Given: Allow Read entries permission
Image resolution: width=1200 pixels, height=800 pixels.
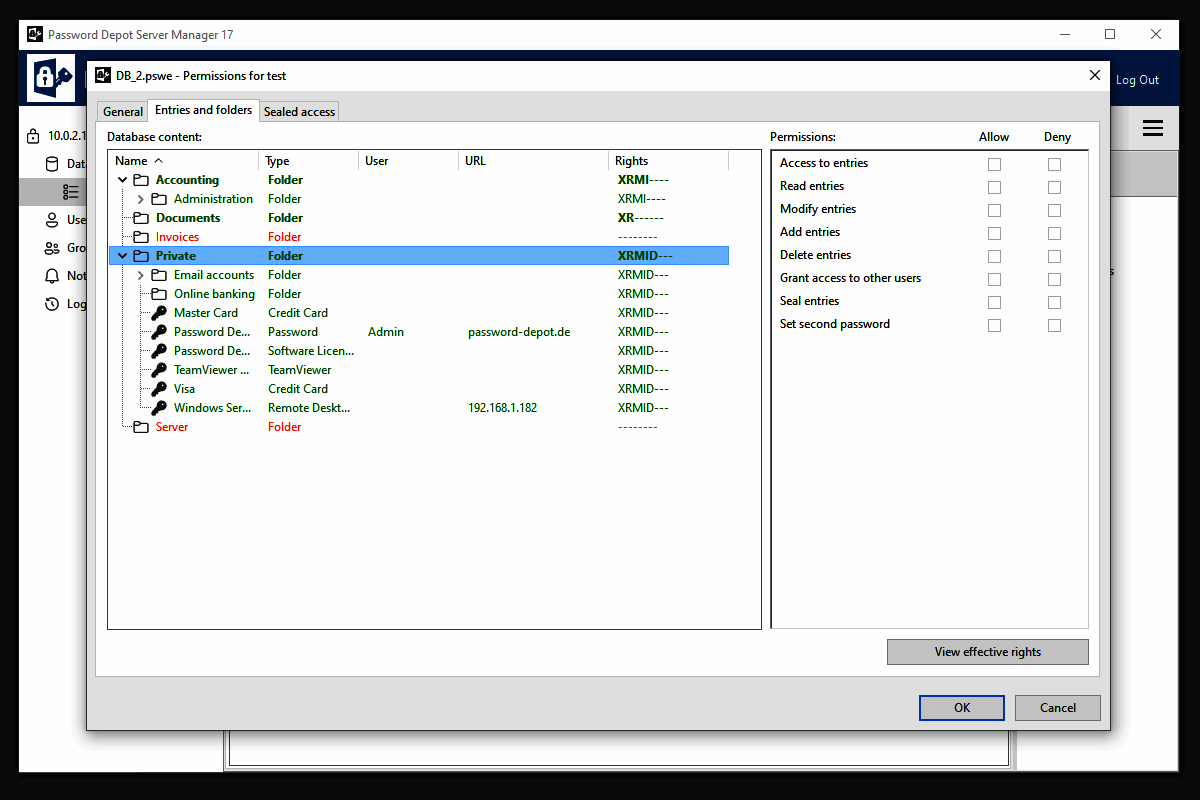Looking at the screenshot, I should (994, 187).
